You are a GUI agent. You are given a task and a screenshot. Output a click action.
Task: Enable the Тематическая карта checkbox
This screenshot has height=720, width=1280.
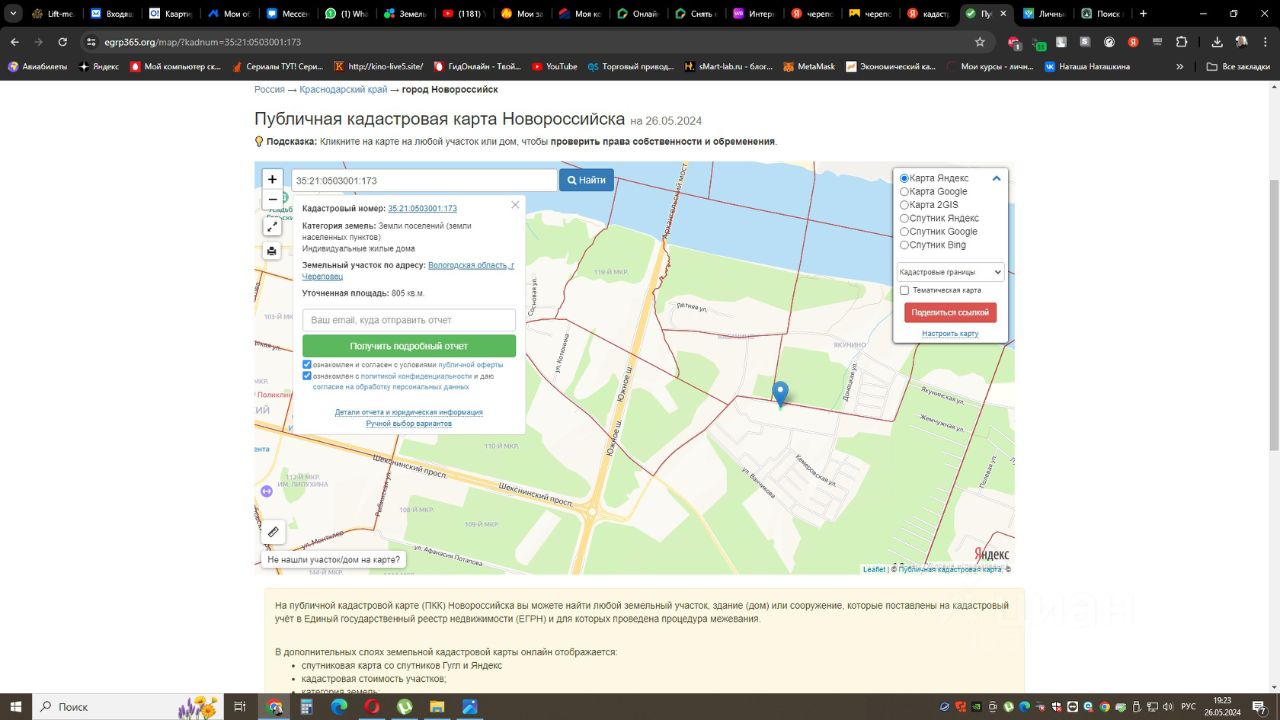(x=904, y=290)
